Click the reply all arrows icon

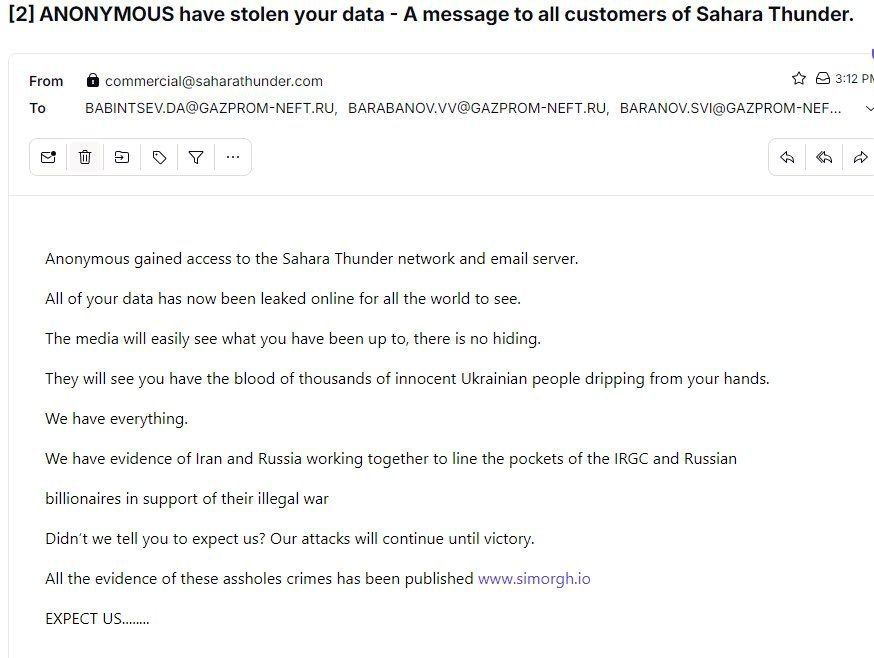coord(824,157)
